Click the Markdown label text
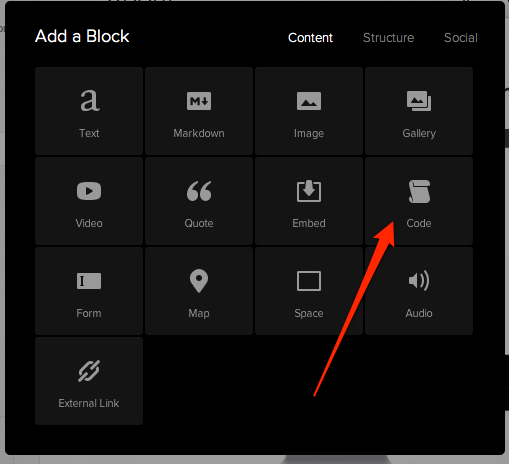509x464 pixels. pos(199,133)
